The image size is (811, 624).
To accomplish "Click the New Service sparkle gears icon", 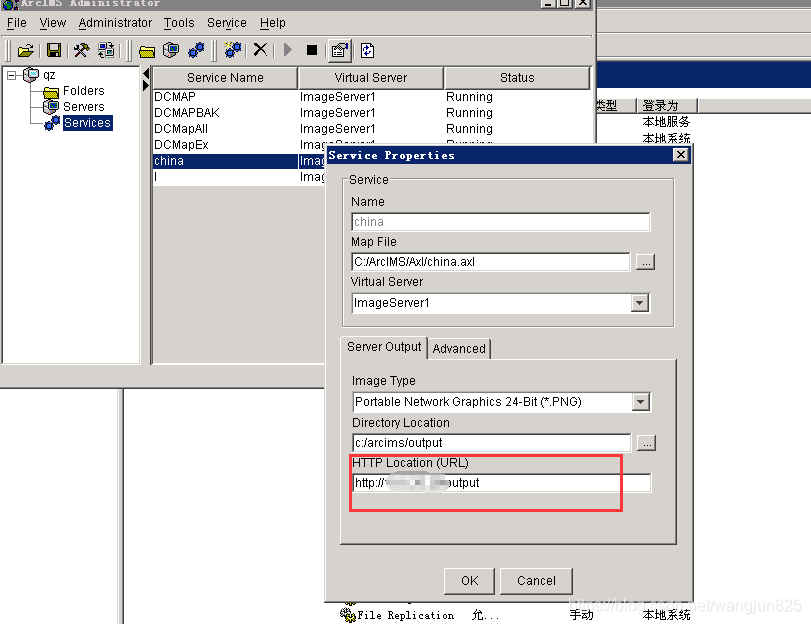I will [233, 50].
